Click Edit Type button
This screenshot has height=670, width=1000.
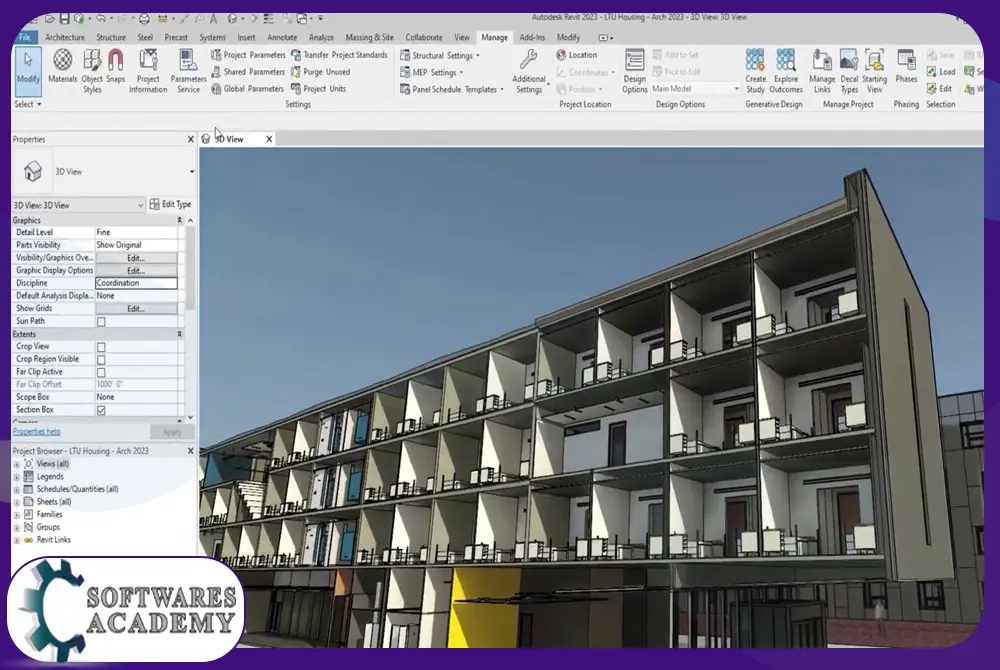click(170, 205)
